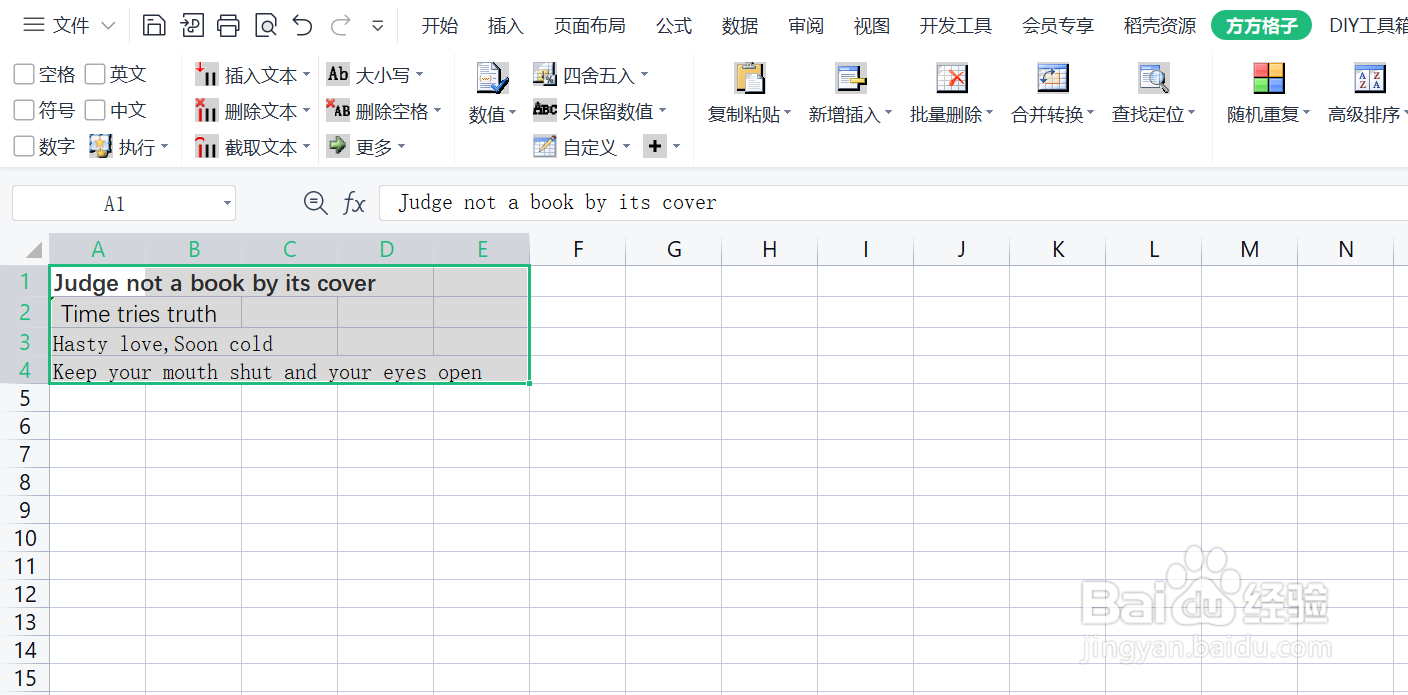Click the 执行 (Execute) icon

tap(100, 146)
